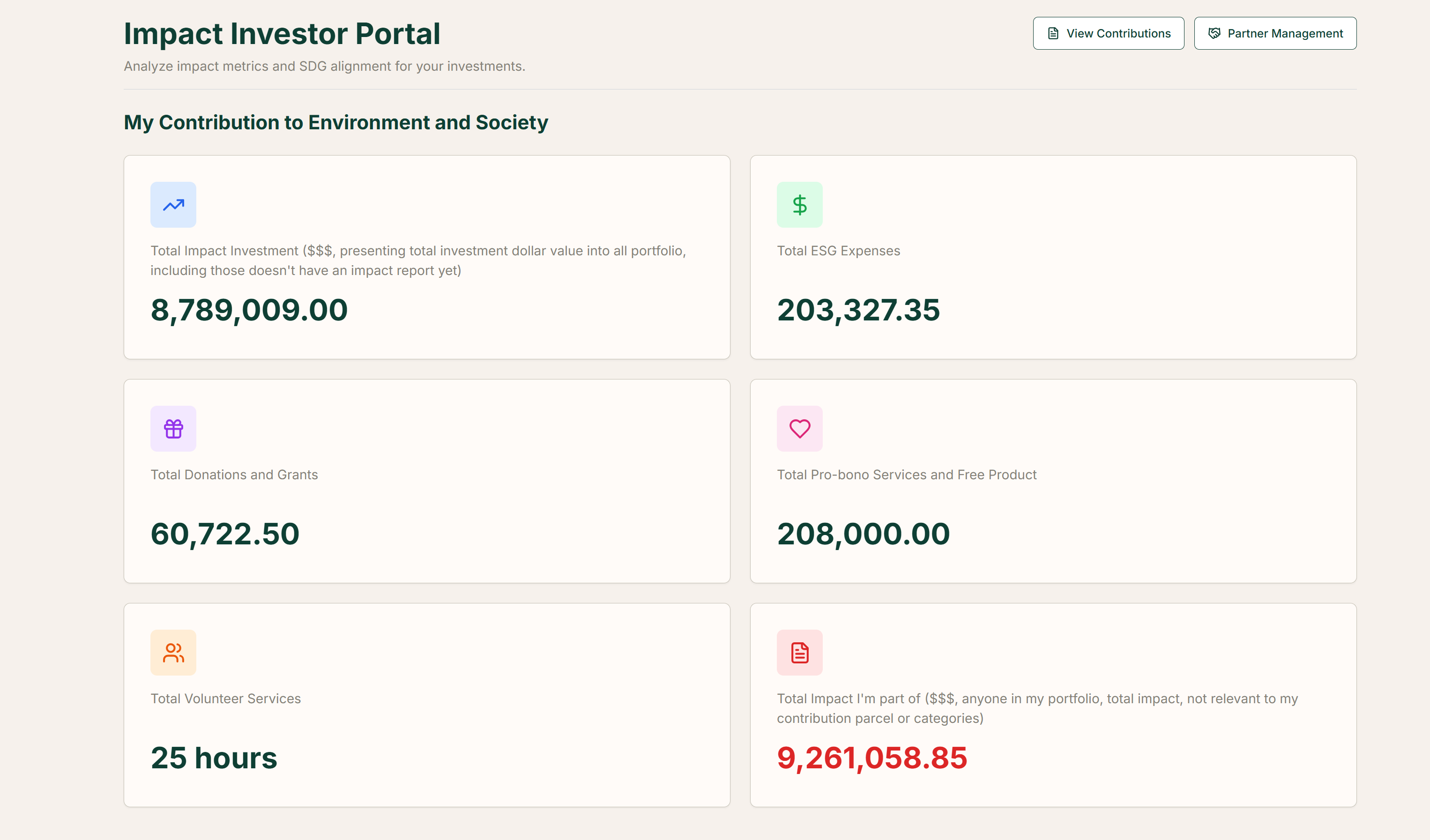Click the Impact Investor Portal heading
1430x840 pixels.
282,33
